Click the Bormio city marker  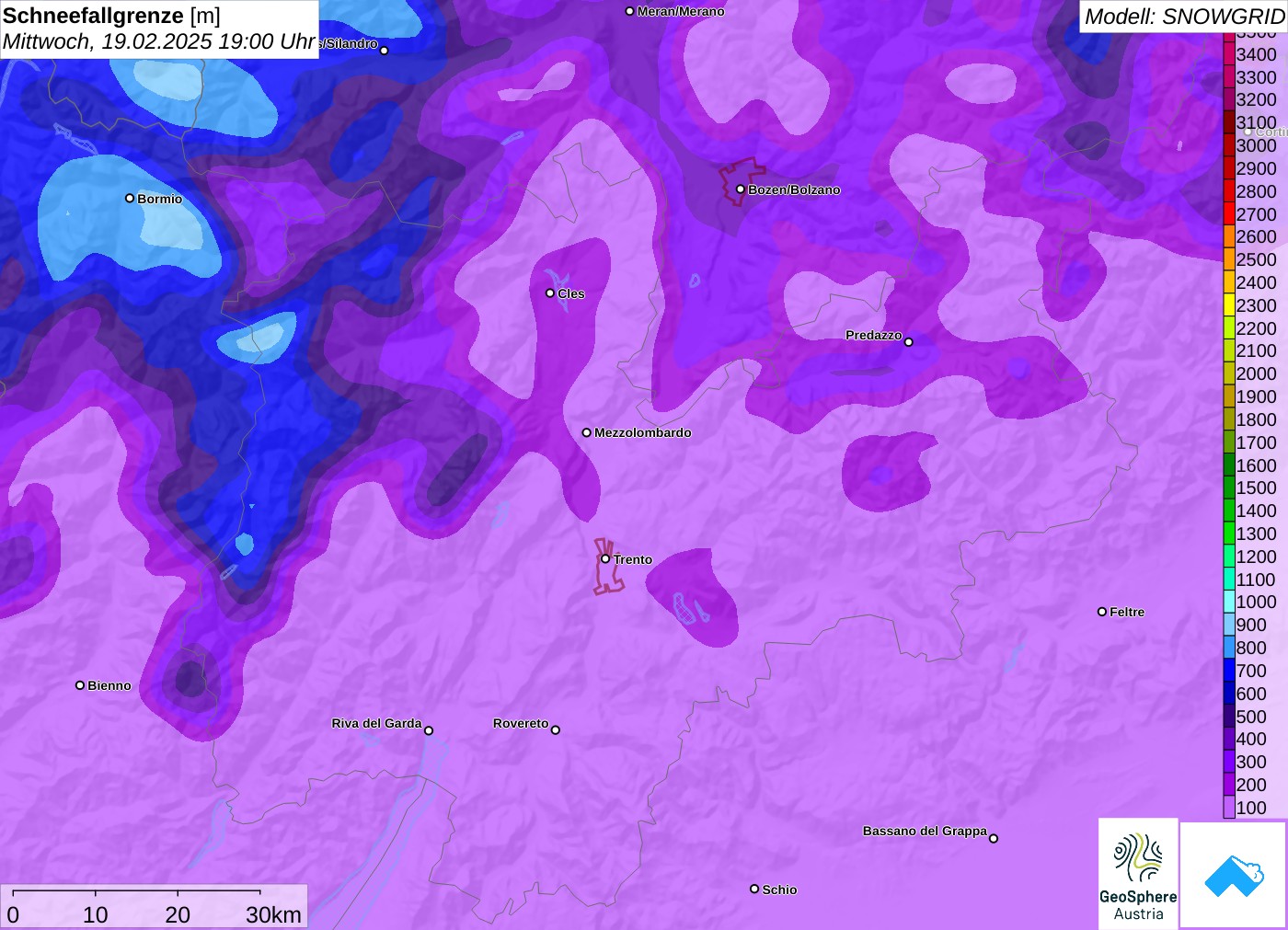point(130,198)
